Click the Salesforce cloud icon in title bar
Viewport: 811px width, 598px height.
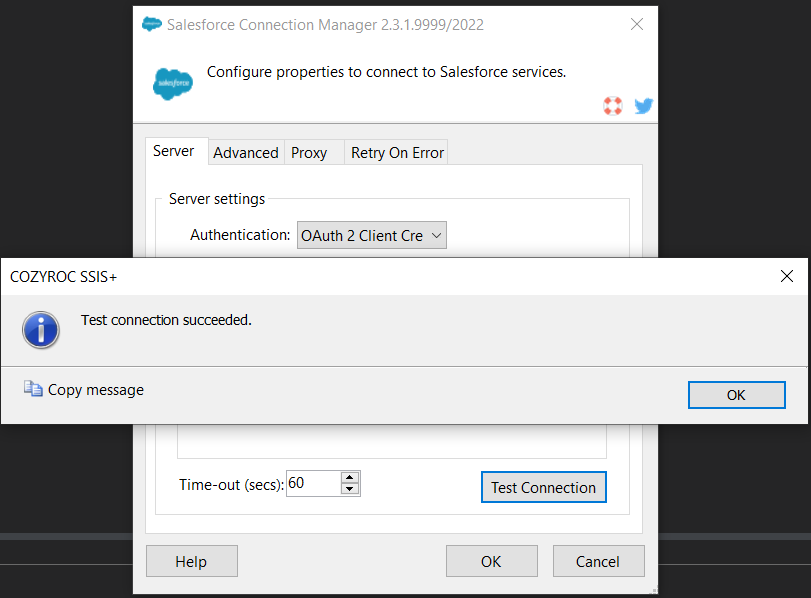[x=152, y=24]
